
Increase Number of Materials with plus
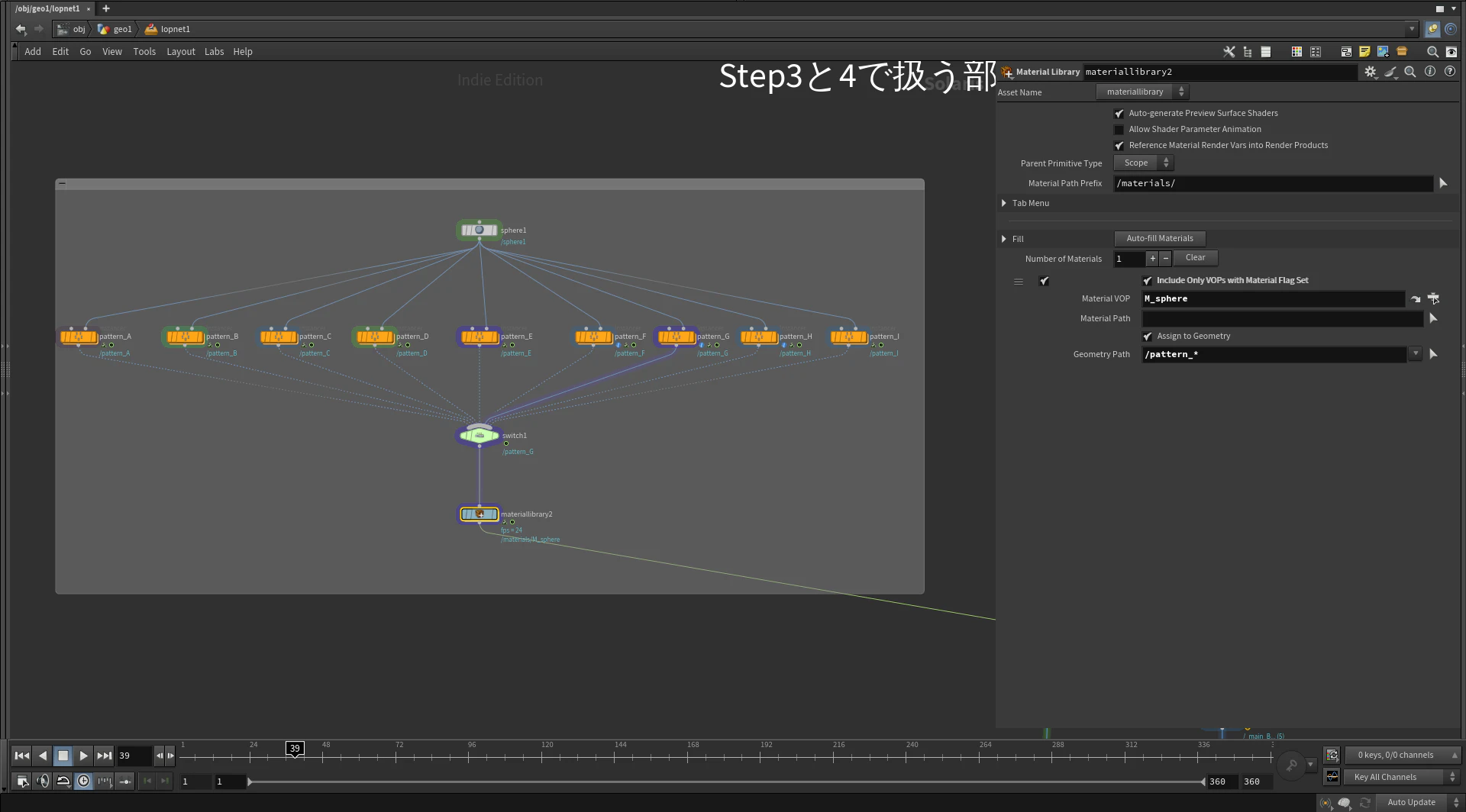point(1153,259)
